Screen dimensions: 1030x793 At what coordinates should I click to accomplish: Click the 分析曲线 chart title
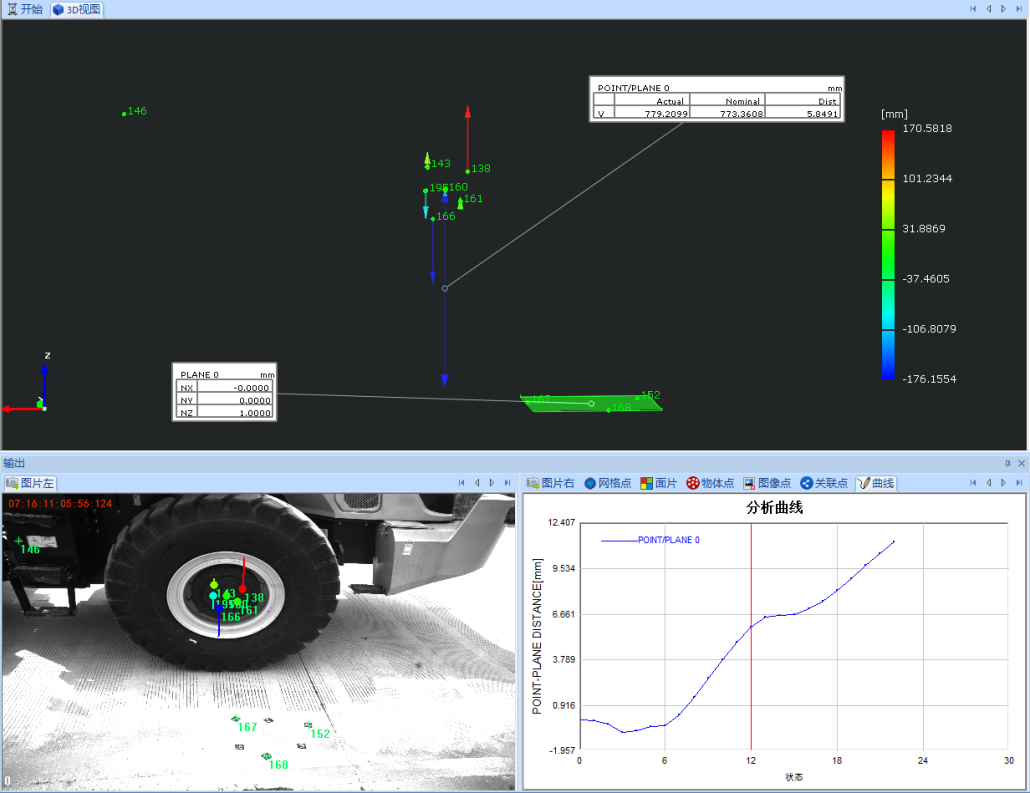(x=774, y=507)
